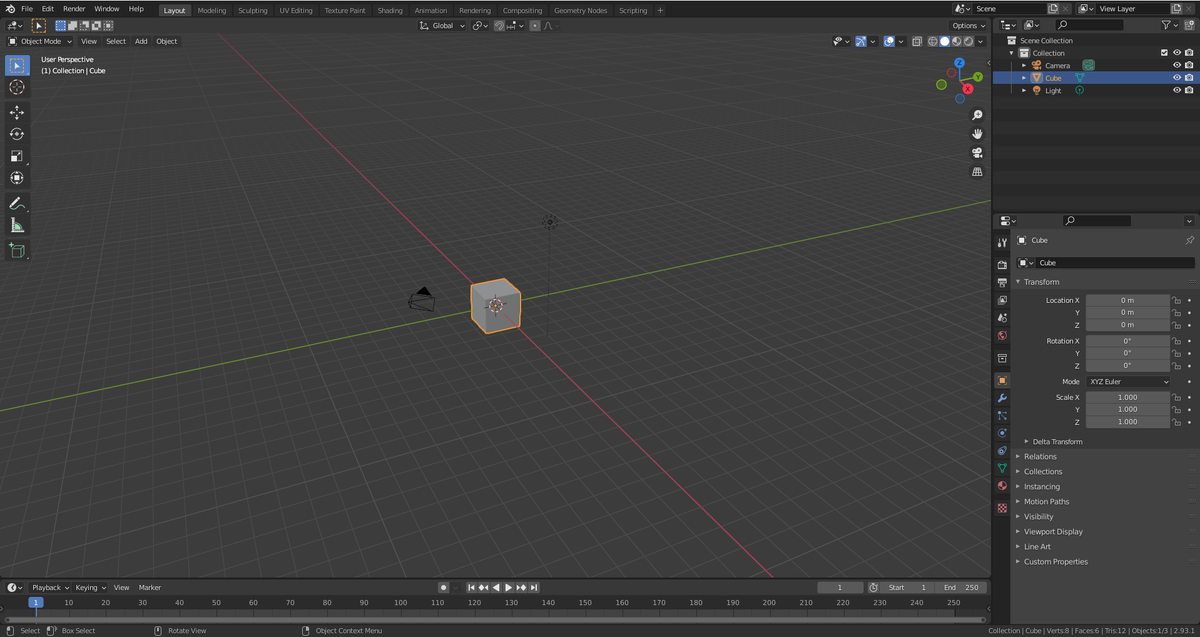The width and height of the screenshot is (1200, 637).
Task: Open Global transform orientation dropdown
Action: click(x=442, y=26)
